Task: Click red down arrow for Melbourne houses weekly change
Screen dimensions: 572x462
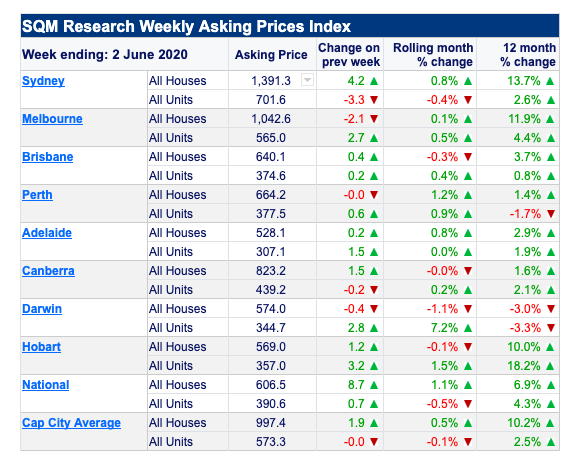Action: 374,119
